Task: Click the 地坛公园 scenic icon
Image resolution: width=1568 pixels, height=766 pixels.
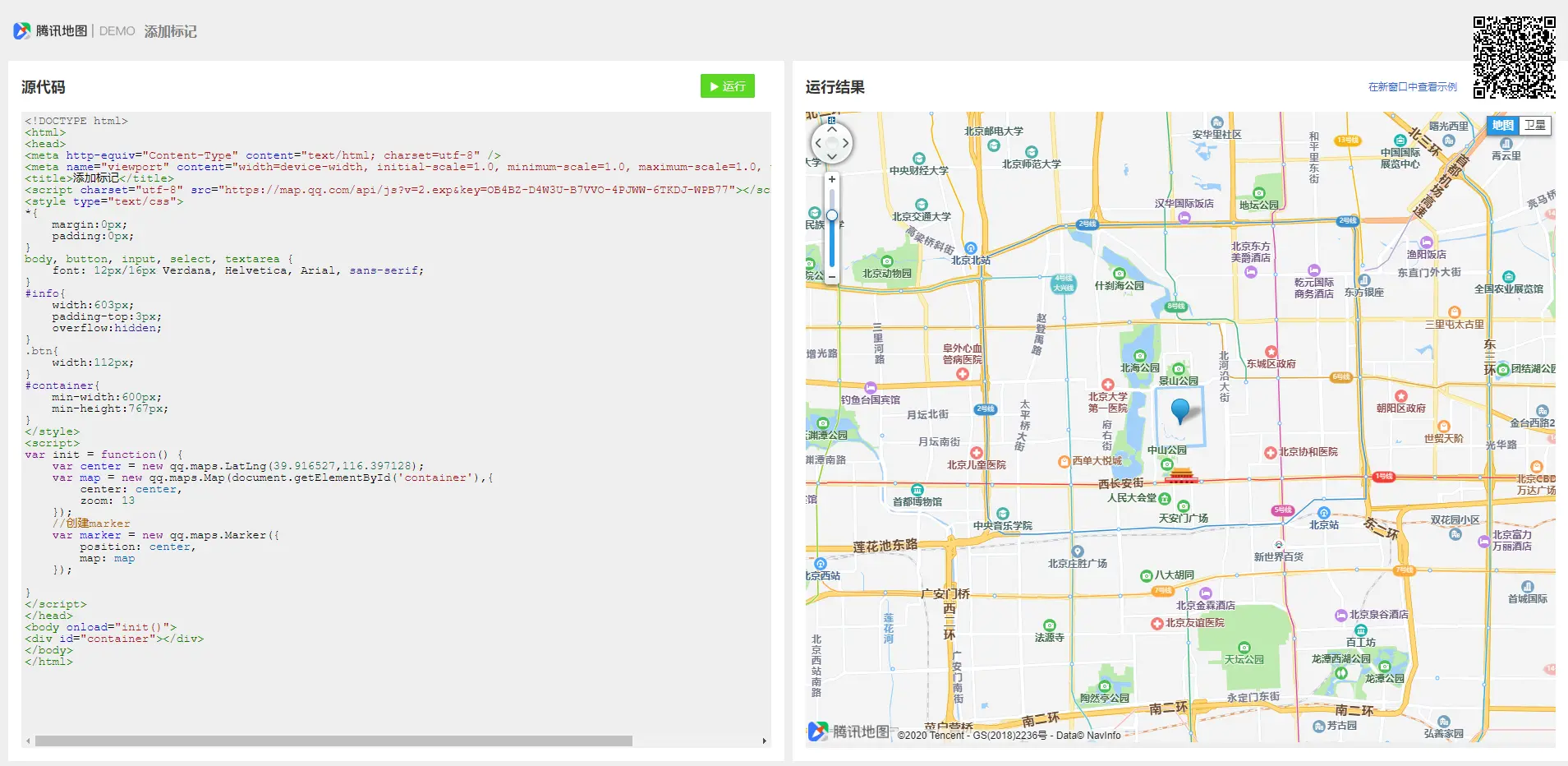Action: tap(1259, 193)
